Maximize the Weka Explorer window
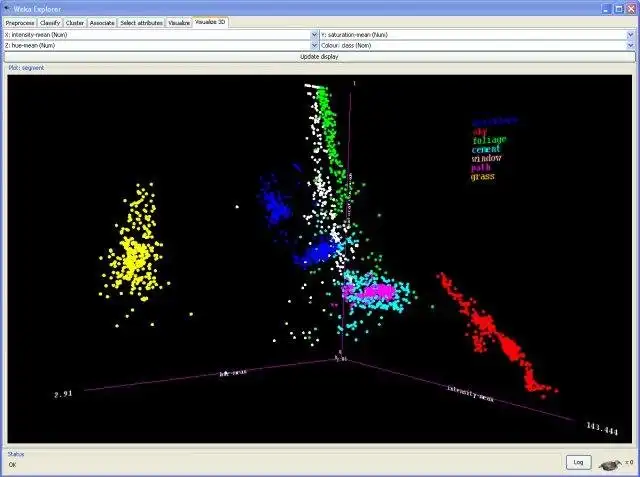640x477 pixels. [619, 9]
